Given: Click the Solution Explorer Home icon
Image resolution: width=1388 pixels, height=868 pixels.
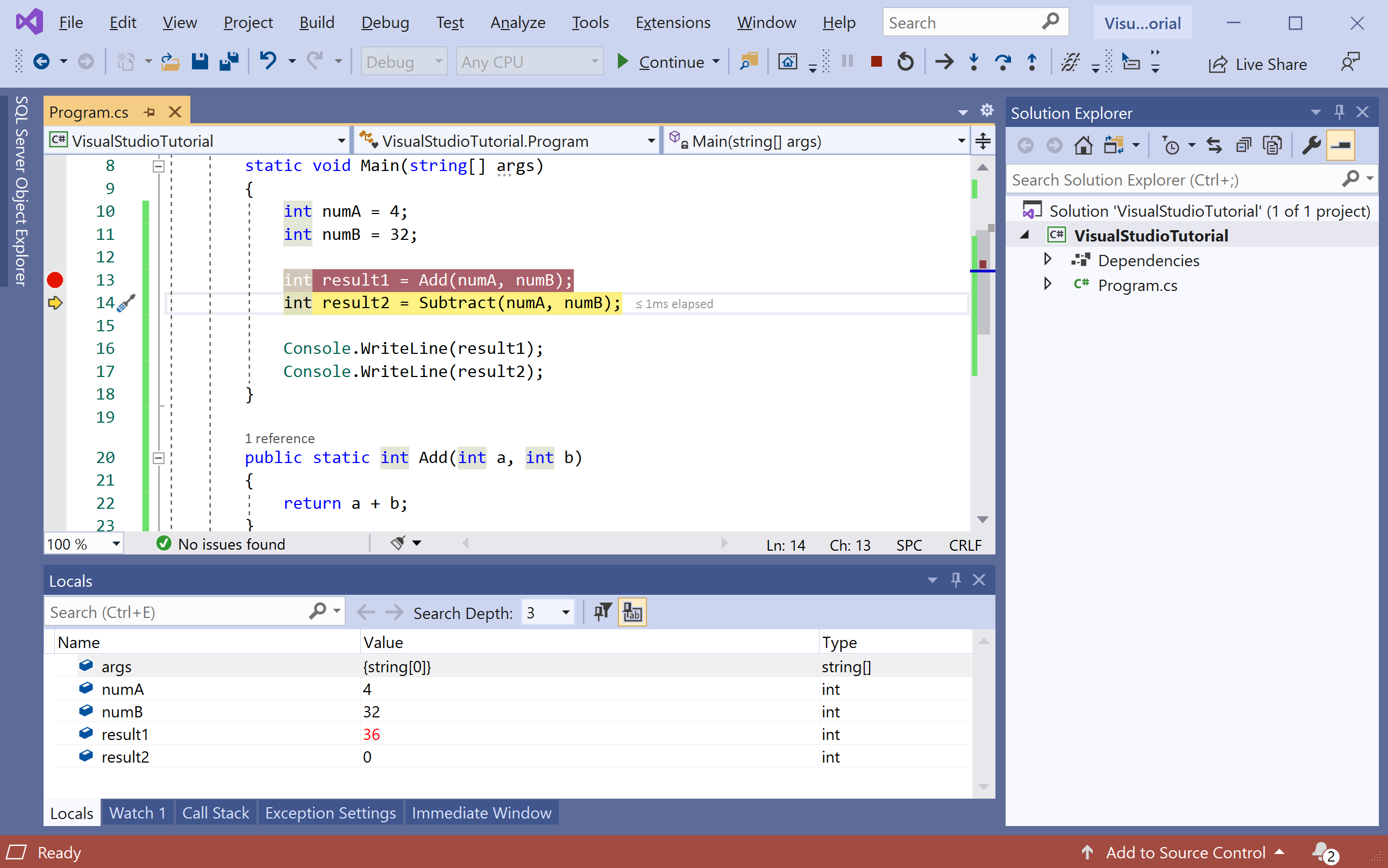Looking at the screenshot, I should click(1083, 145).
